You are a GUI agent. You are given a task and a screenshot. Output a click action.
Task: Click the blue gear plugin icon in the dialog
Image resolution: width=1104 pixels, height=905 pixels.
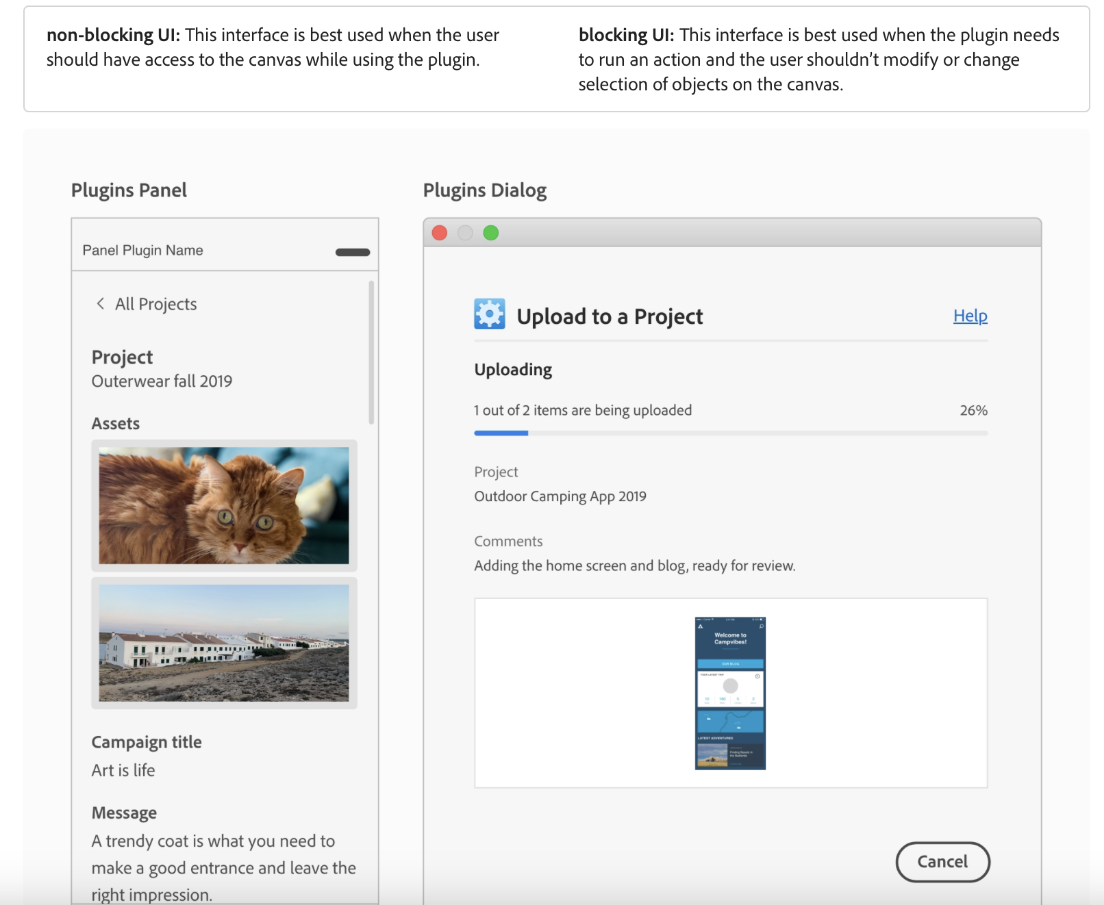click(489, 313)
